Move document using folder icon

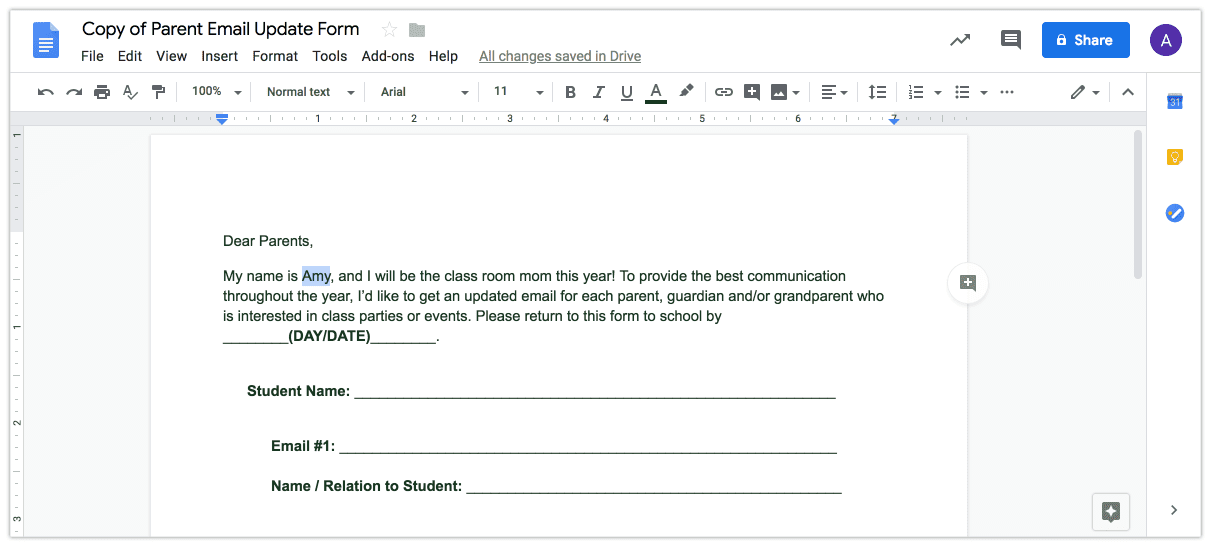pos(417,30)
